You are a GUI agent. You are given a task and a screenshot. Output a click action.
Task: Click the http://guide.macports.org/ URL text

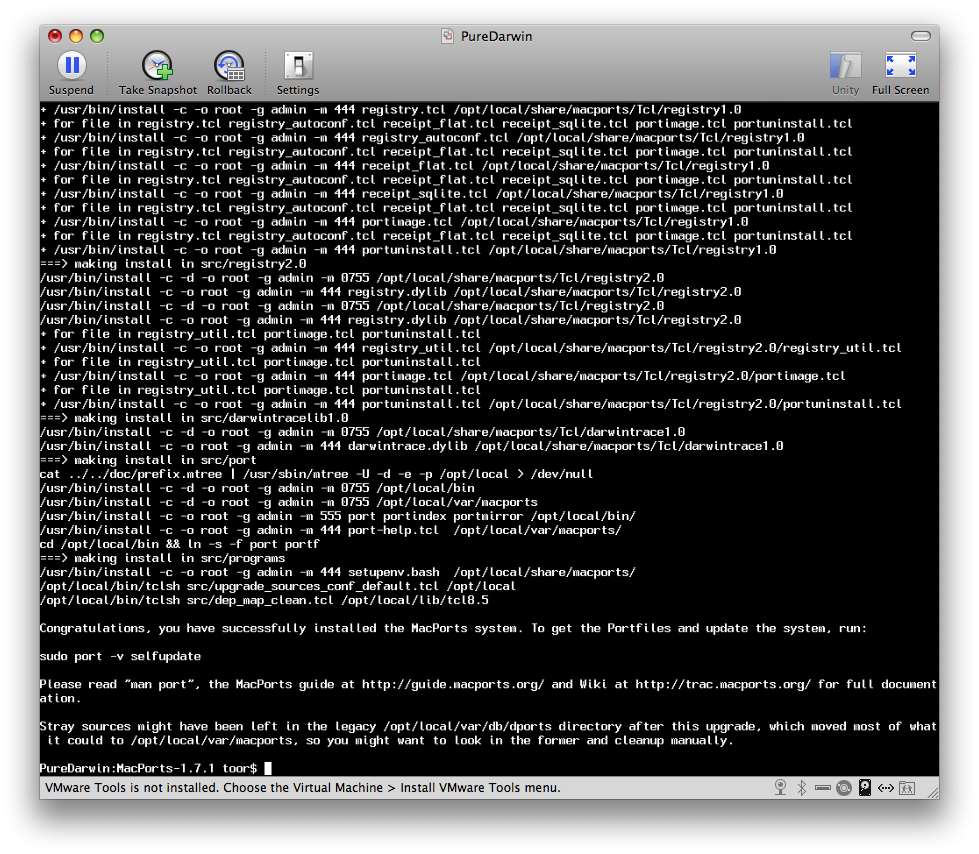[453, 684]
